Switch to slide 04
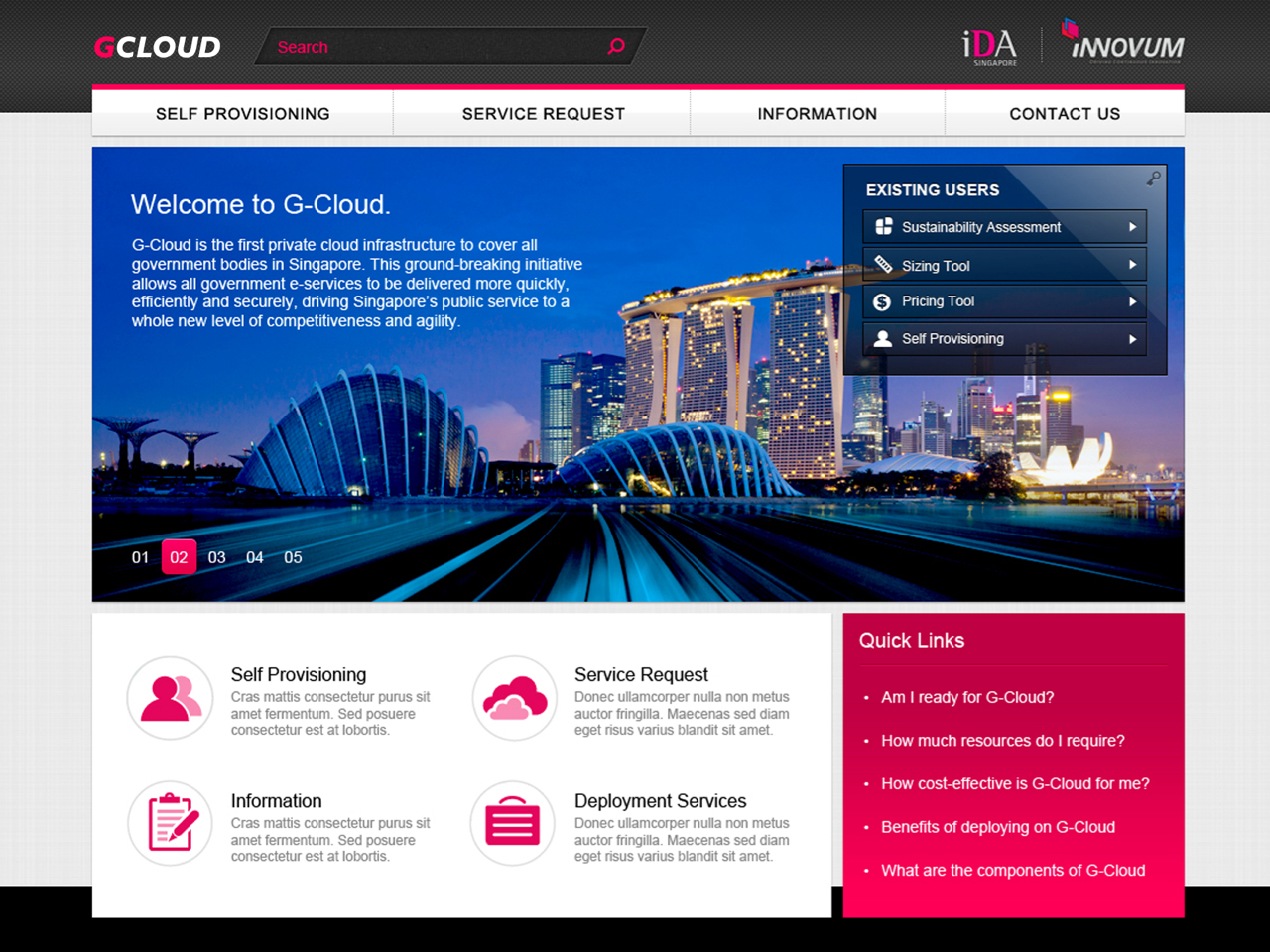The height and width of the screenshot is (952, 1270). 255,557
